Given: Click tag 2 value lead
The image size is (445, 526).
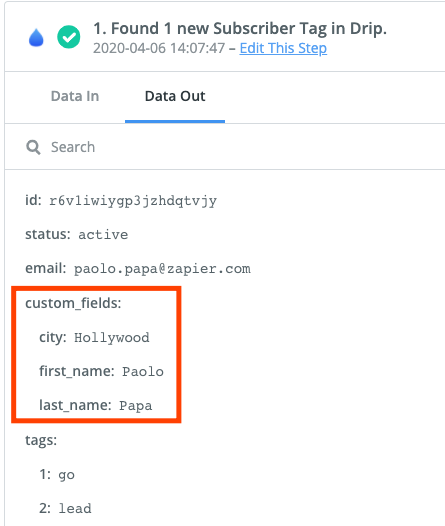Looking at the screenshot, I should pos(75,509).
